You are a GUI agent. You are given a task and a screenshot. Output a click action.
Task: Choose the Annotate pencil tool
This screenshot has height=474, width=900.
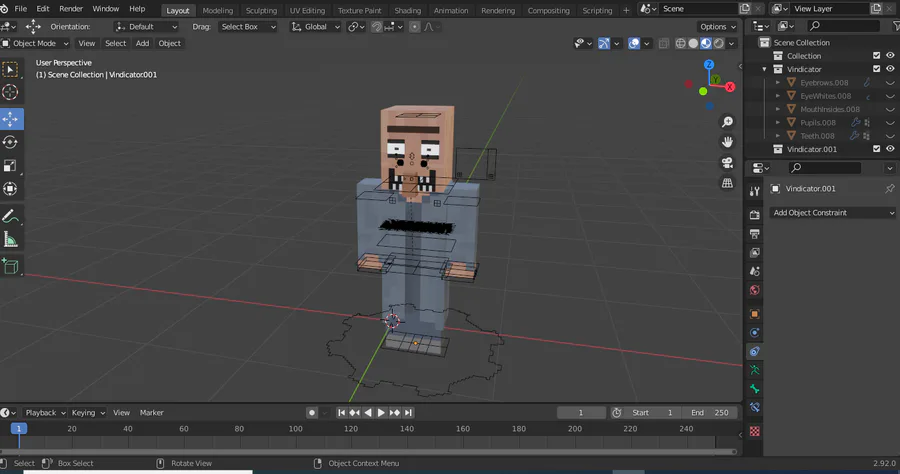(10, 216)
